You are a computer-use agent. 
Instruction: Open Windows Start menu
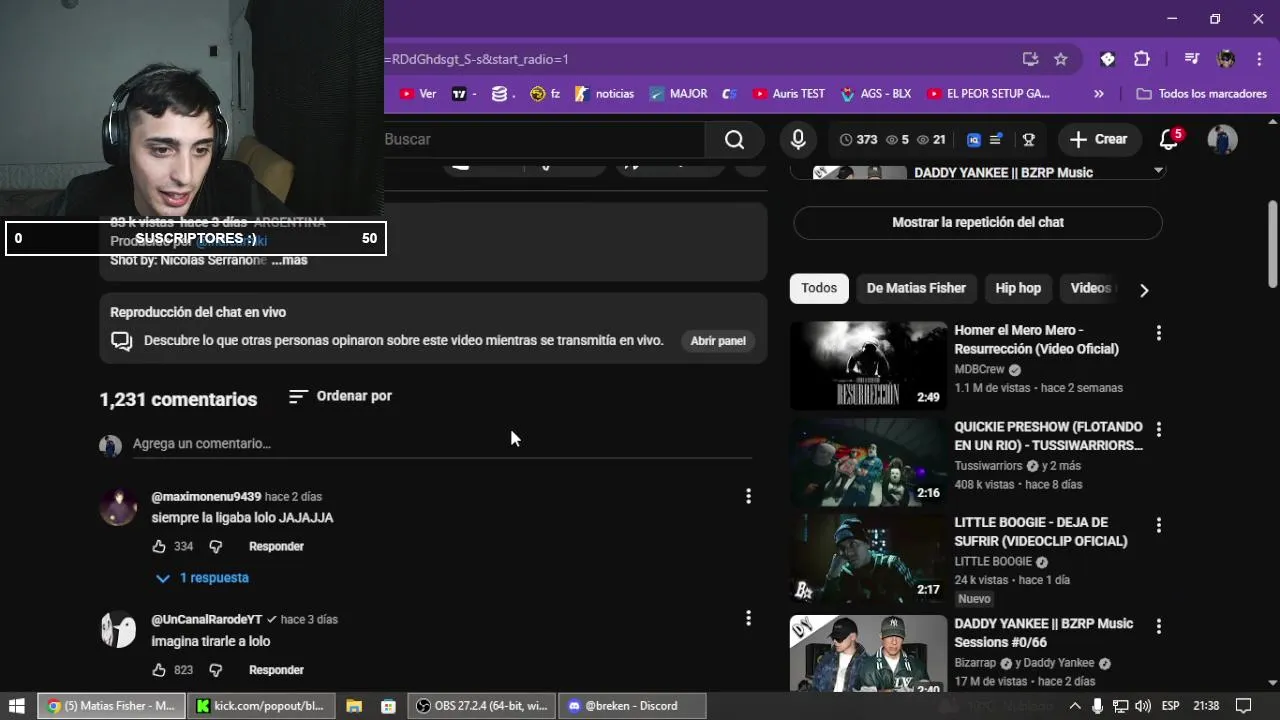coord(17,706)
